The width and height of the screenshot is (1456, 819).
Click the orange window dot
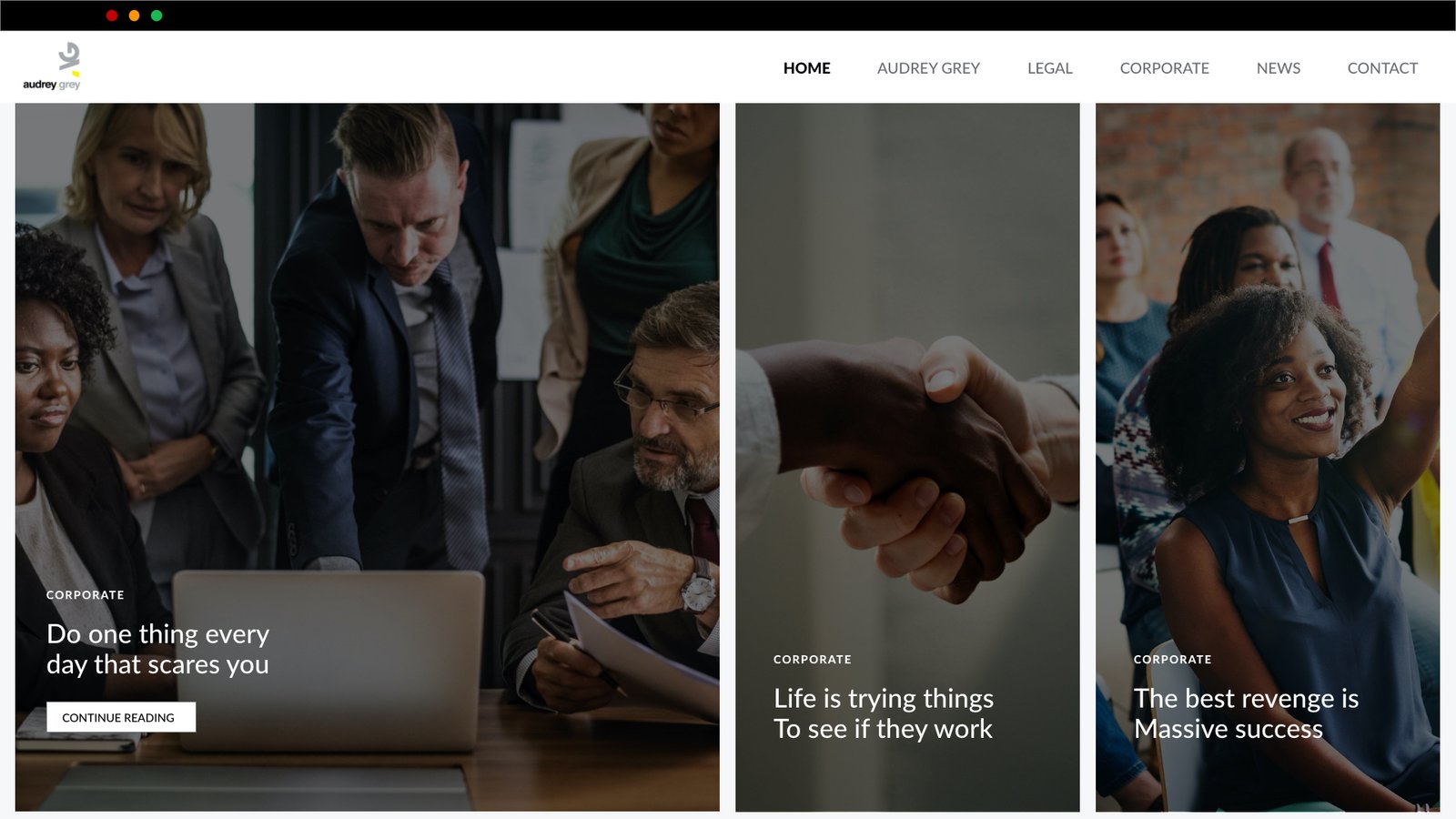point(134,15)
